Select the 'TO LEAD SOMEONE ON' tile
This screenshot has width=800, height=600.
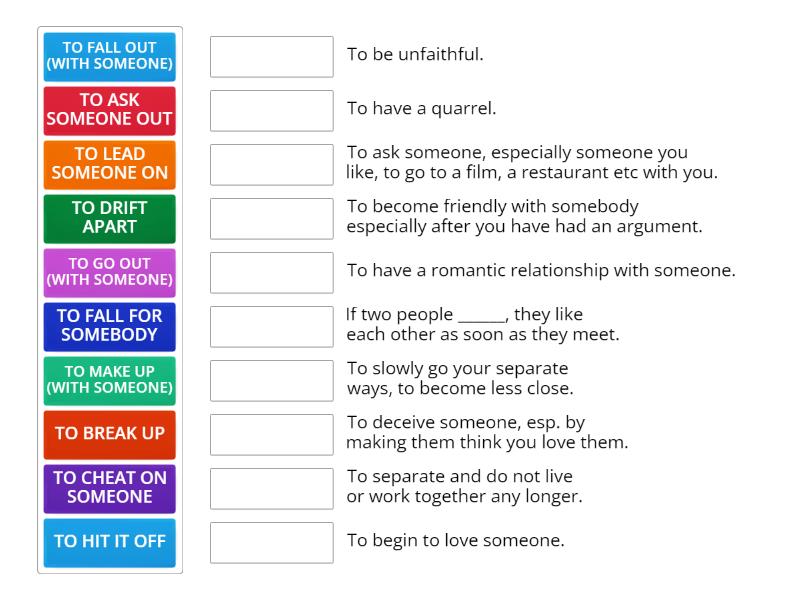pyautogui.click(x=109, y=164)
